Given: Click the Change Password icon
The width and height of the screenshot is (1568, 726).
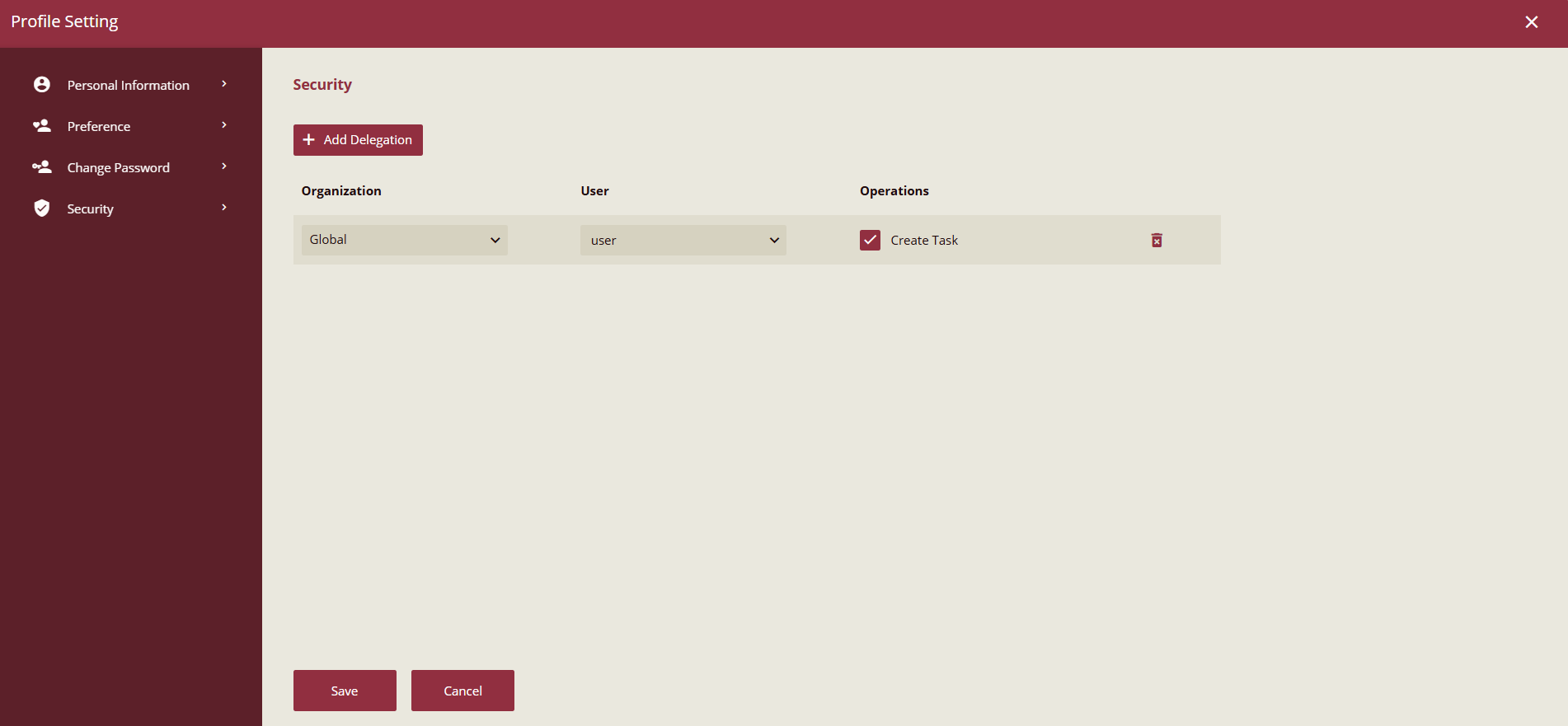Looking at the screenshot, I should coord(42,167).
